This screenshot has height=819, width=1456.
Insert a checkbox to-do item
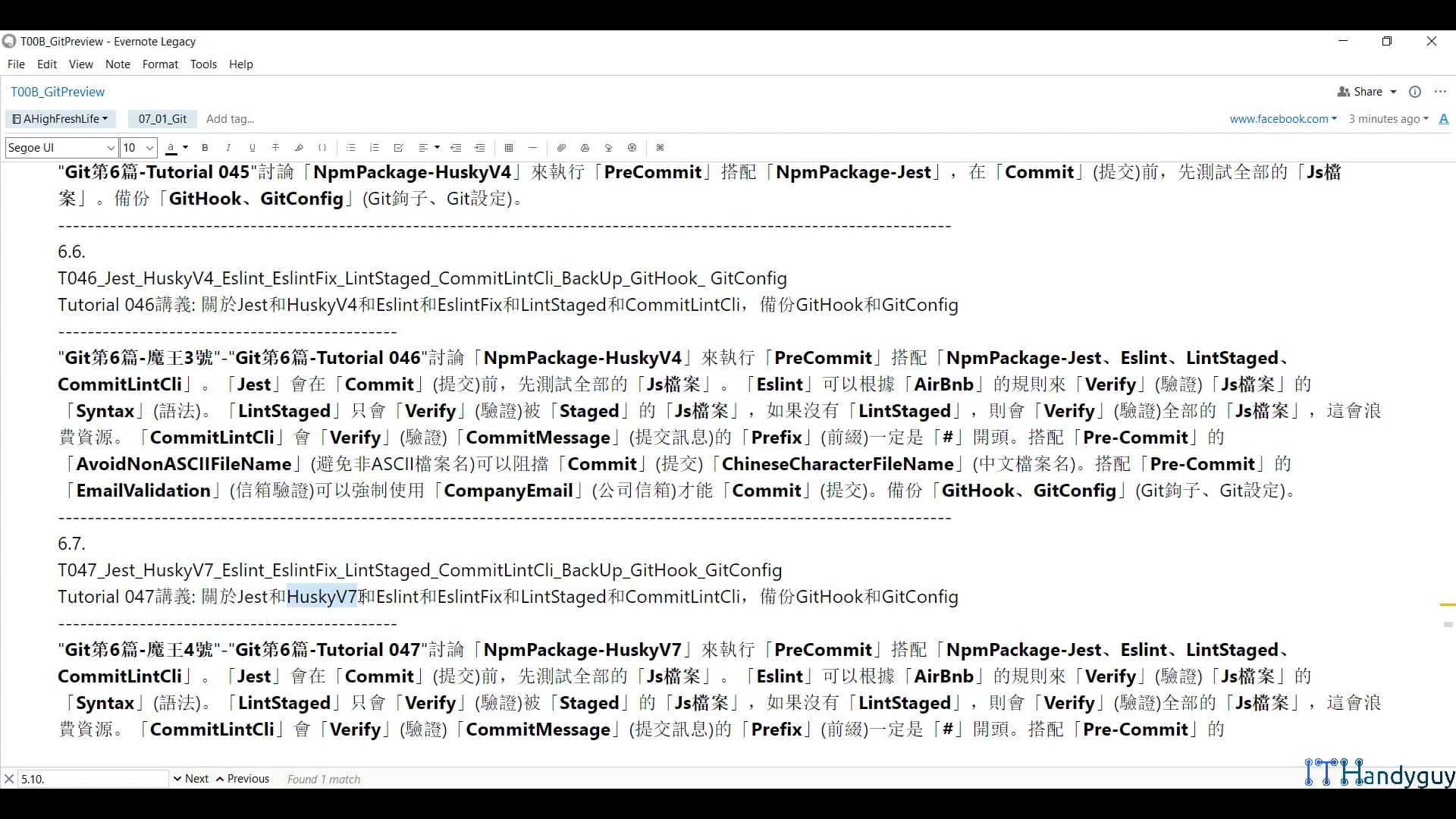(x=398, y=148)
